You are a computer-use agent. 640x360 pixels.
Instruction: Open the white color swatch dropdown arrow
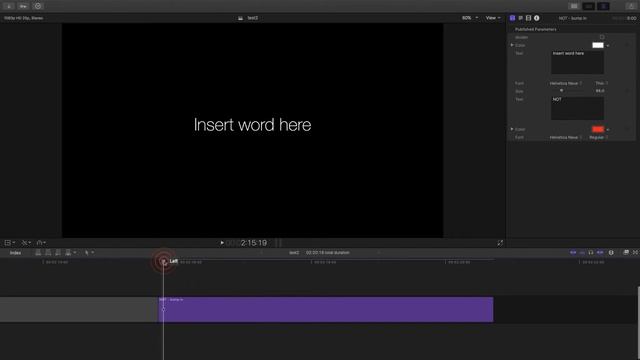tap(608, 46)
